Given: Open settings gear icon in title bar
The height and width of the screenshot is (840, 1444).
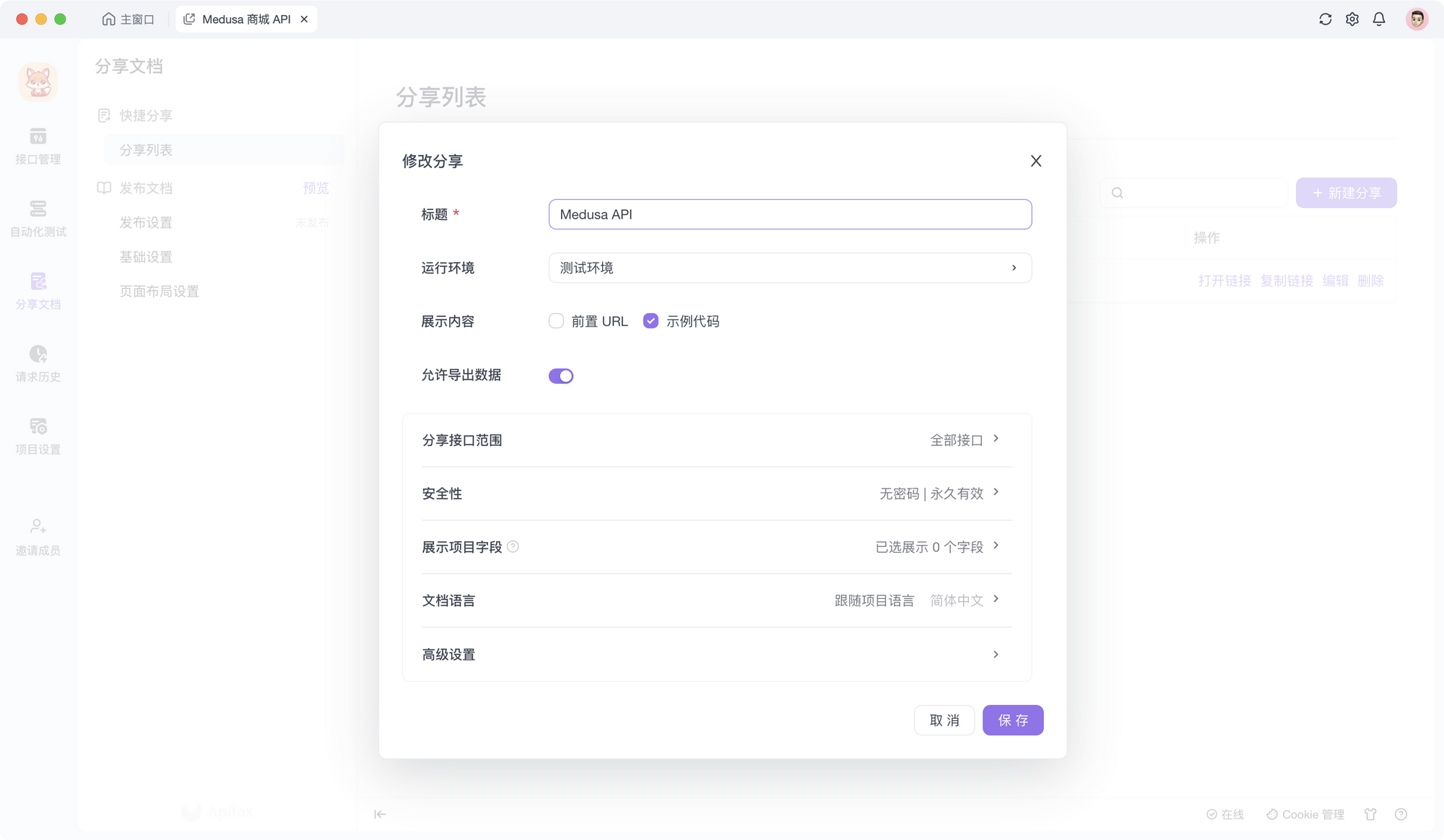Looking at the screenshot, I should coord(1352,19).
